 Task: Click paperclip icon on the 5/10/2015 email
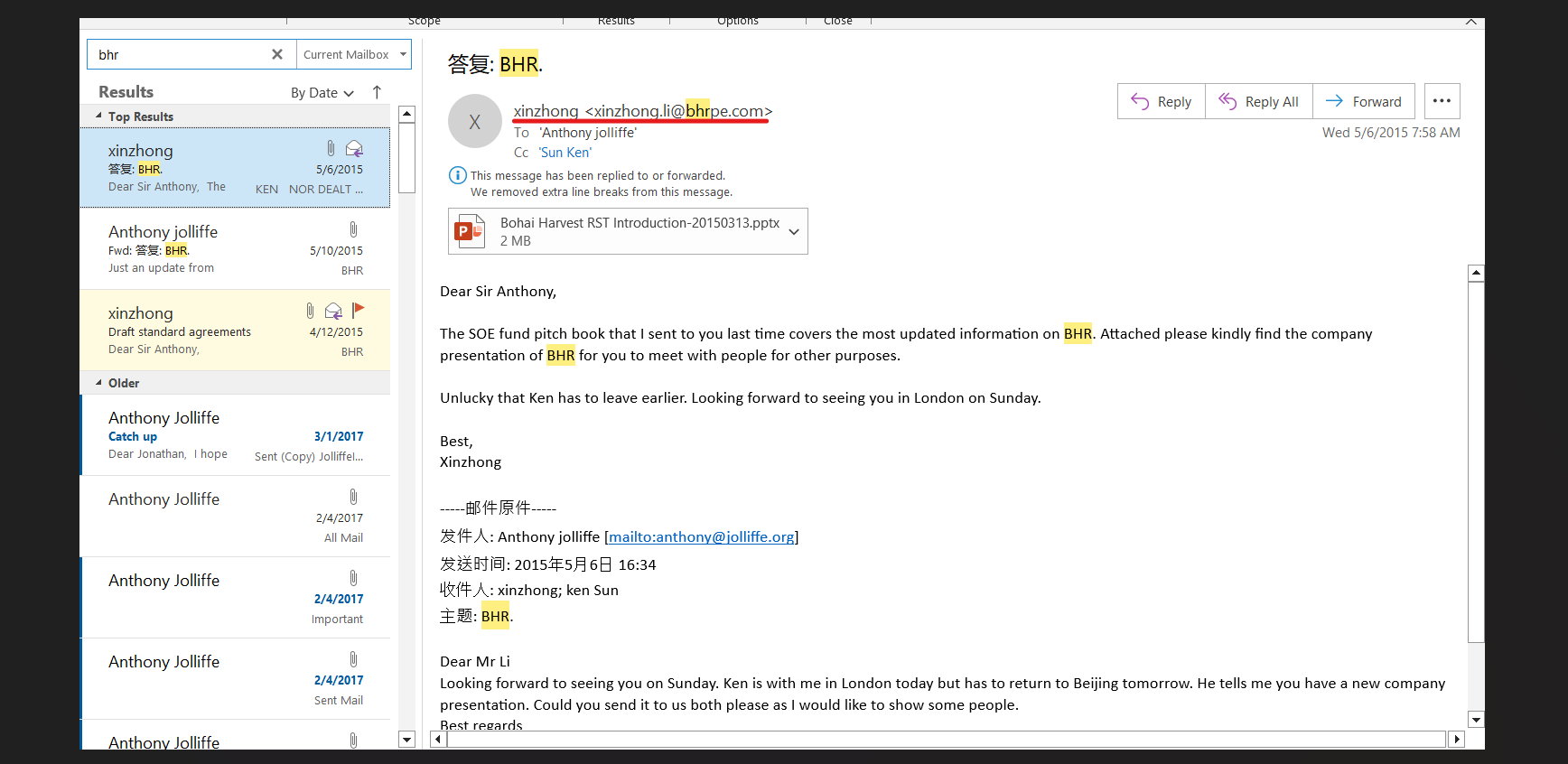[353, 229]
